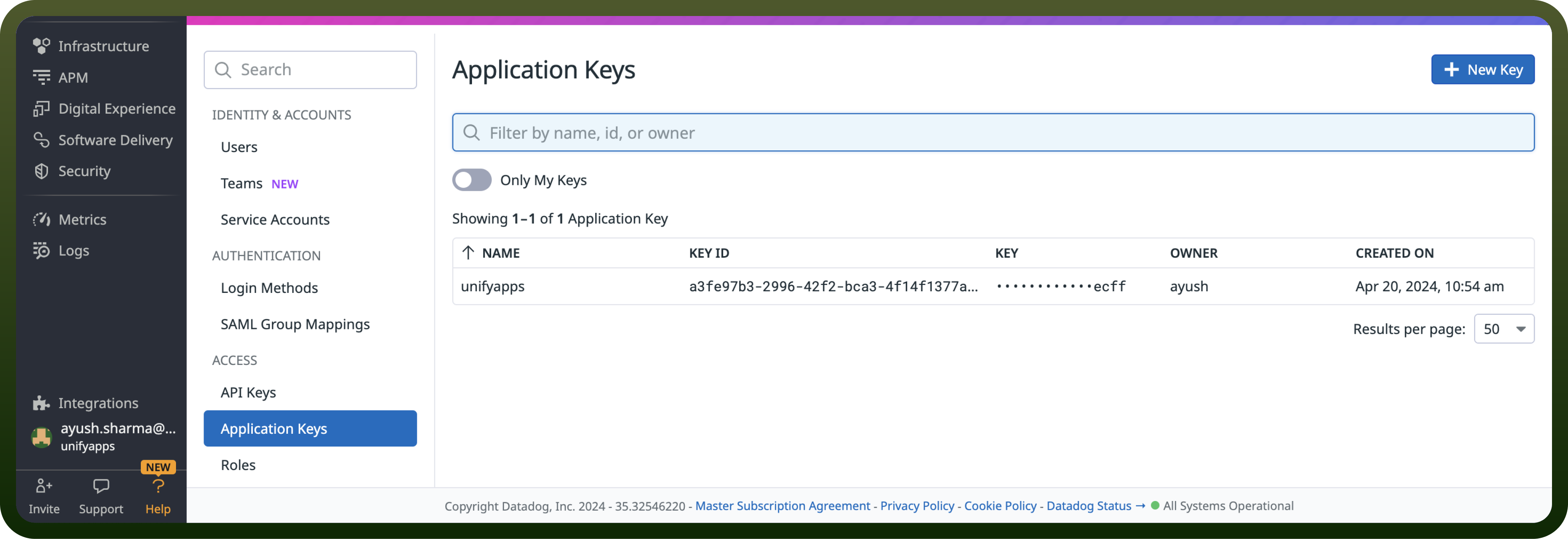Sort by the KEY ID column header
1568x539 pixels.
[x=708, y=253]
